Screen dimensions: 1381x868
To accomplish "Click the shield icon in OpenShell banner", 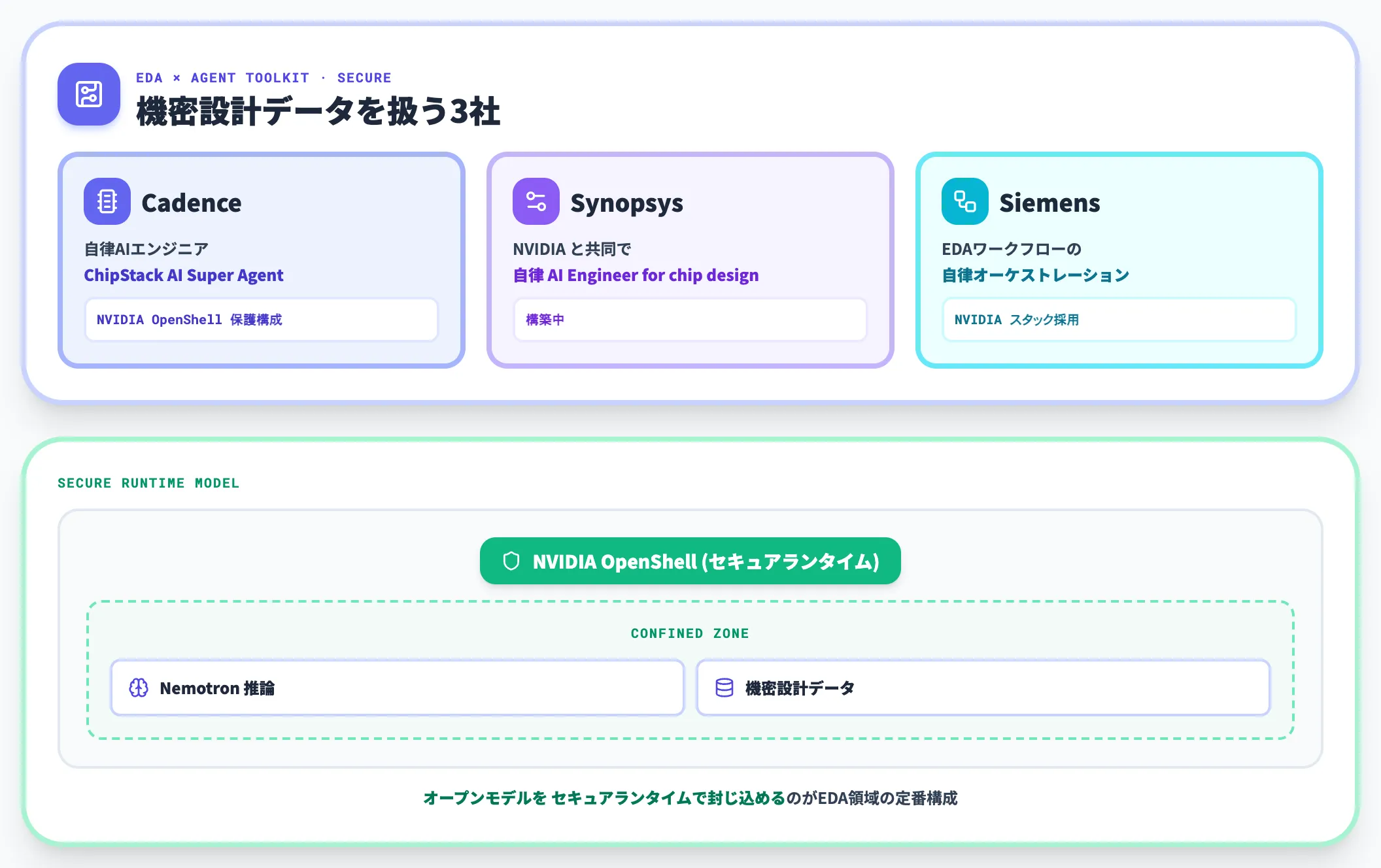I will (x=511, y=561).
